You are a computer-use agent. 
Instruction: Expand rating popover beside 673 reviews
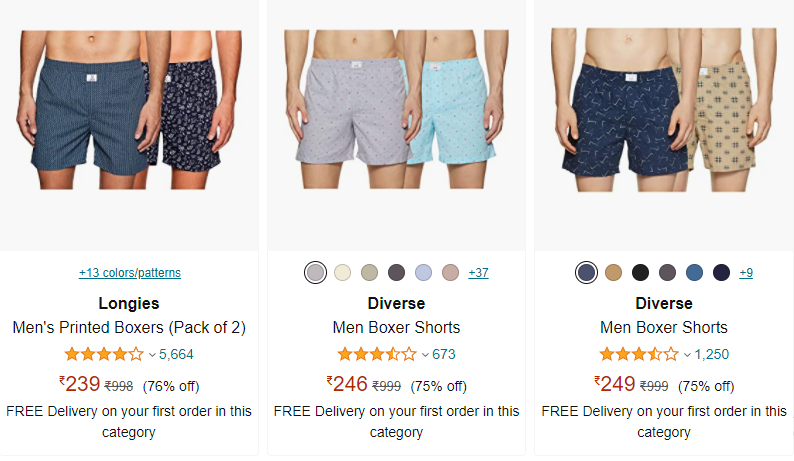425,355
